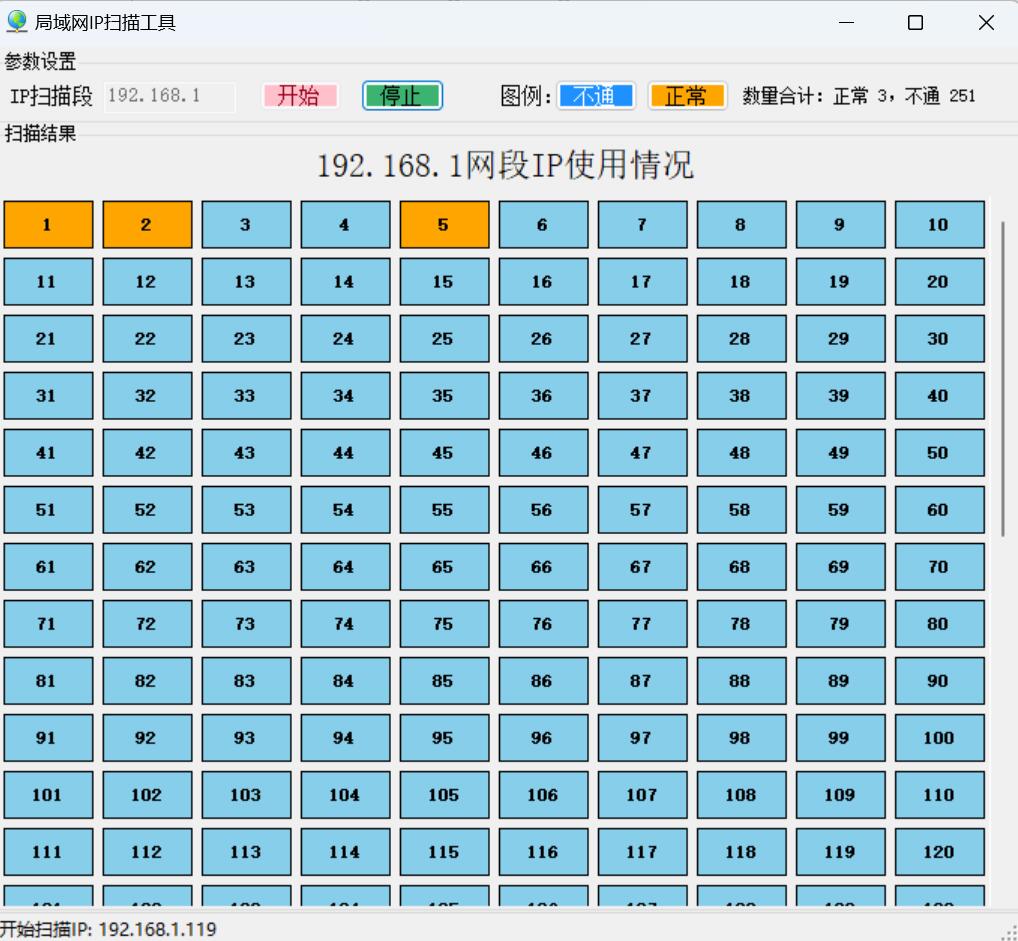
Task: Select the orange IP cell 5
Action: tap(444, 225)
